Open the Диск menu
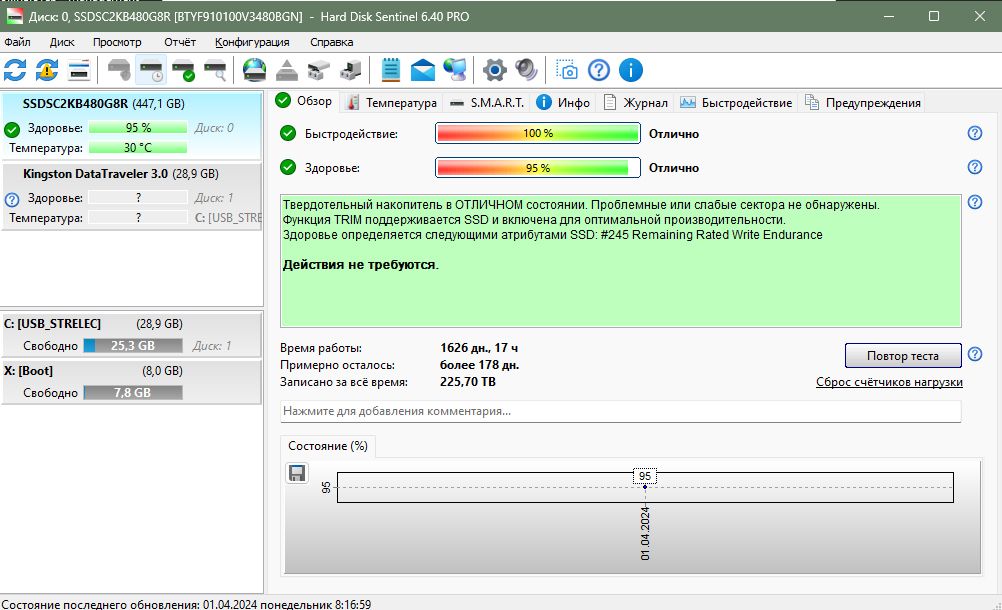The width and height of the screenshot is (1002, 610). [x=62, y=42]
